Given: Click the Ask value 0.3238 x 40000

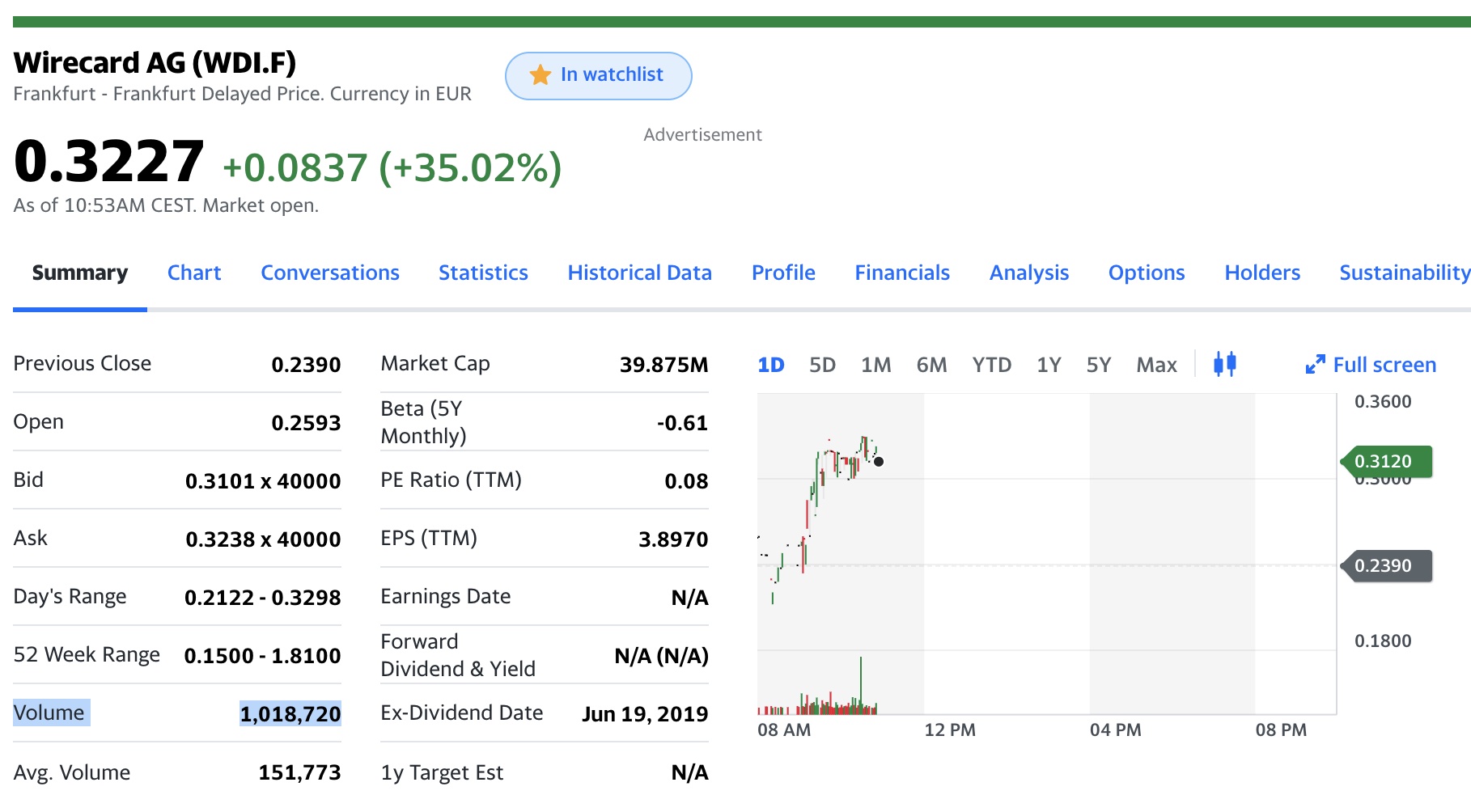Looking at the screenshot, I should point(263,539).
